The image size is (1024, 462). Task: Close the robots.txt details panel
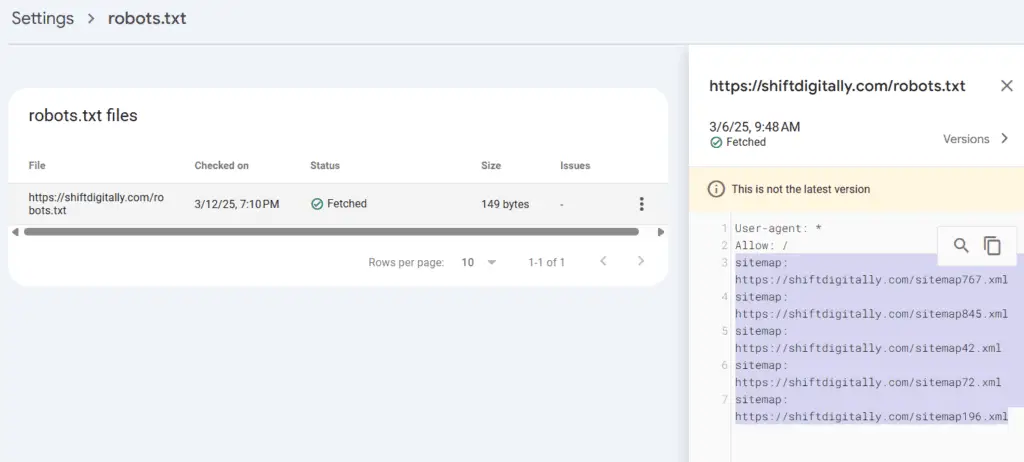1006,86
